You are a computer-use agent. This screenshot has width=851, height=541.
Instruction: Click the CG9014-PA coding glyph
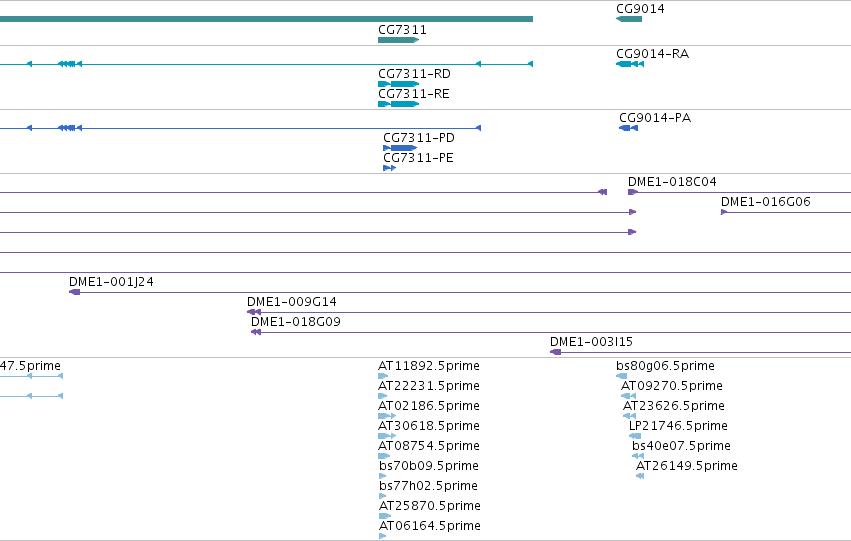628,128
